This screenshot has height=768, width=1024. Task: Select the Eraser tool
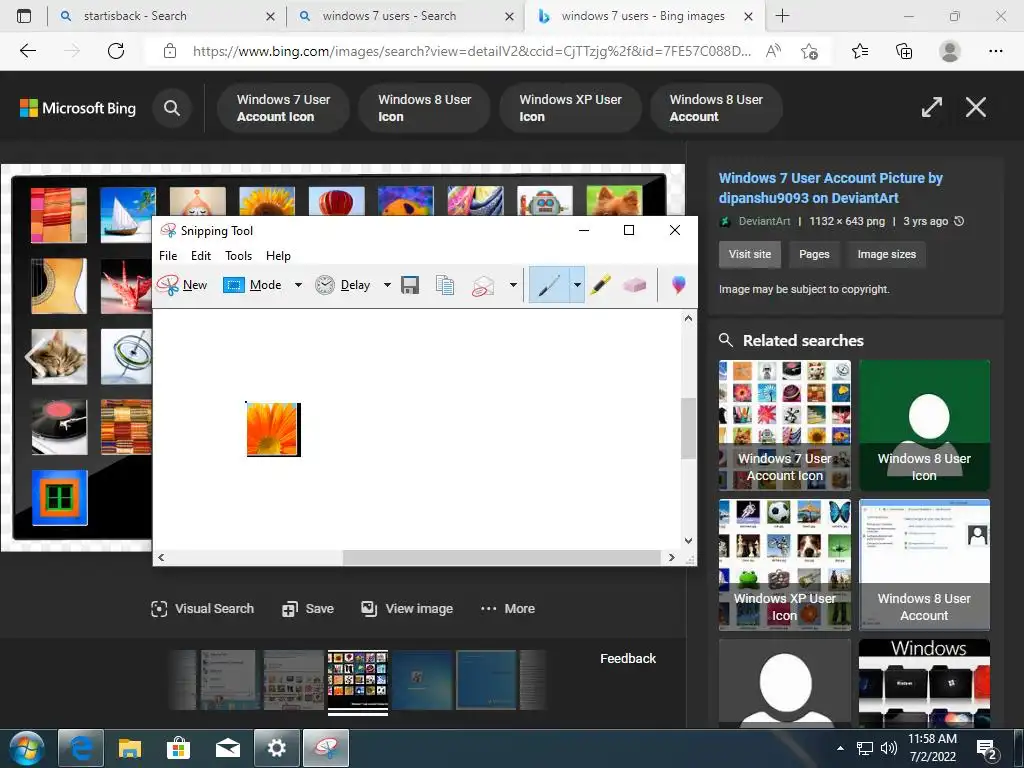pos(634,285)
